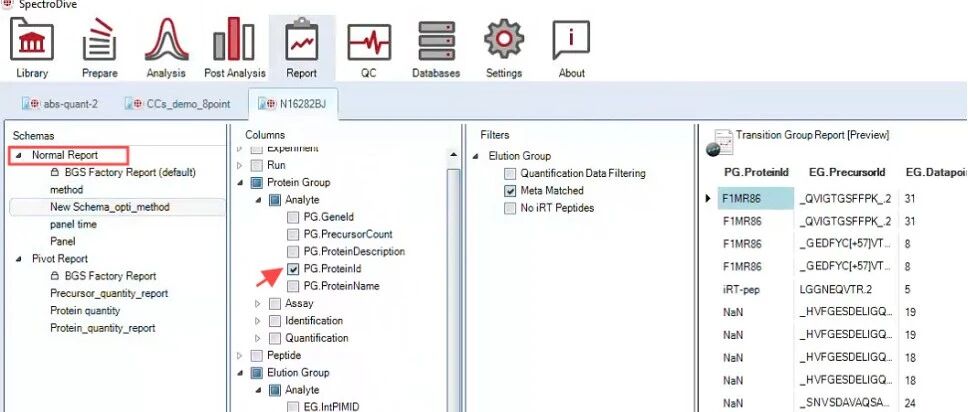Enable the PG.ProteinDescription checkbox
Viewport: 968px width, 412px height.
pyautogui.click(x=293, y=252)
